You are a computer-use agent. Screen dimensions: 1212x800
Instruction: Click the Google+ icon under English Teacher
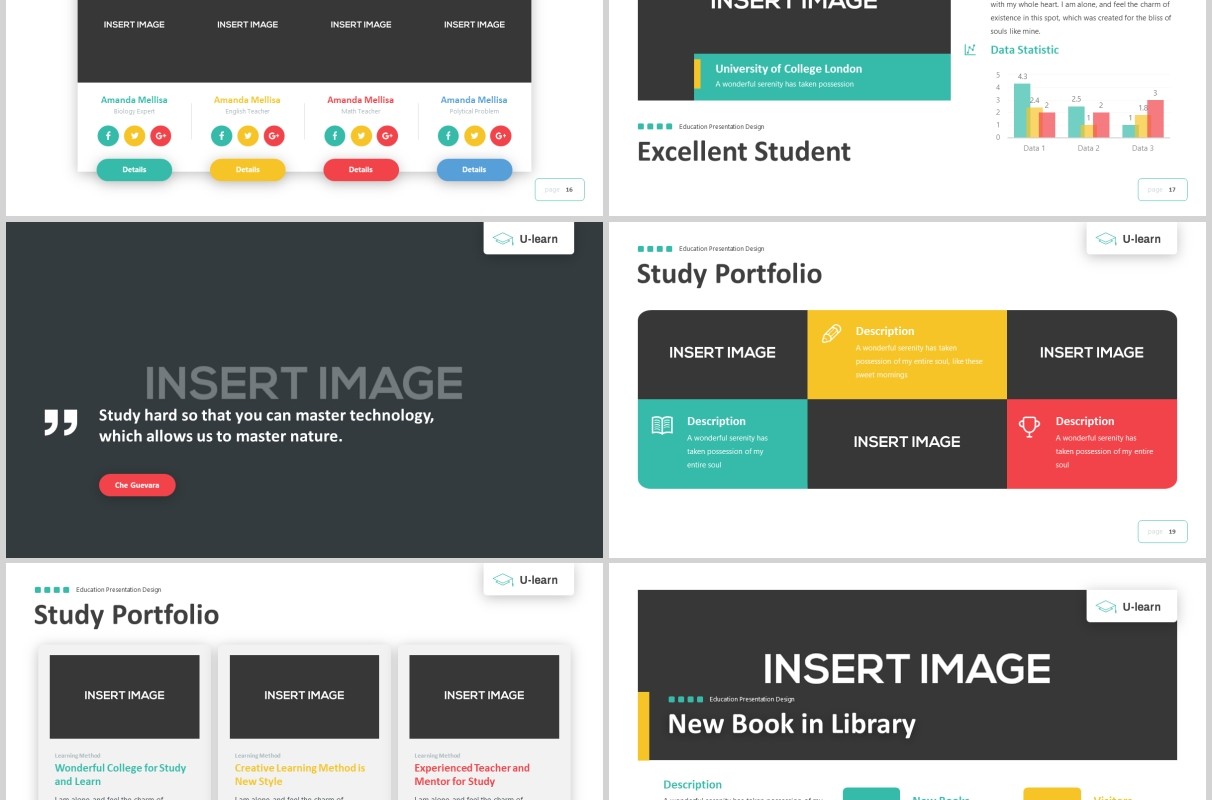[274, 136]
